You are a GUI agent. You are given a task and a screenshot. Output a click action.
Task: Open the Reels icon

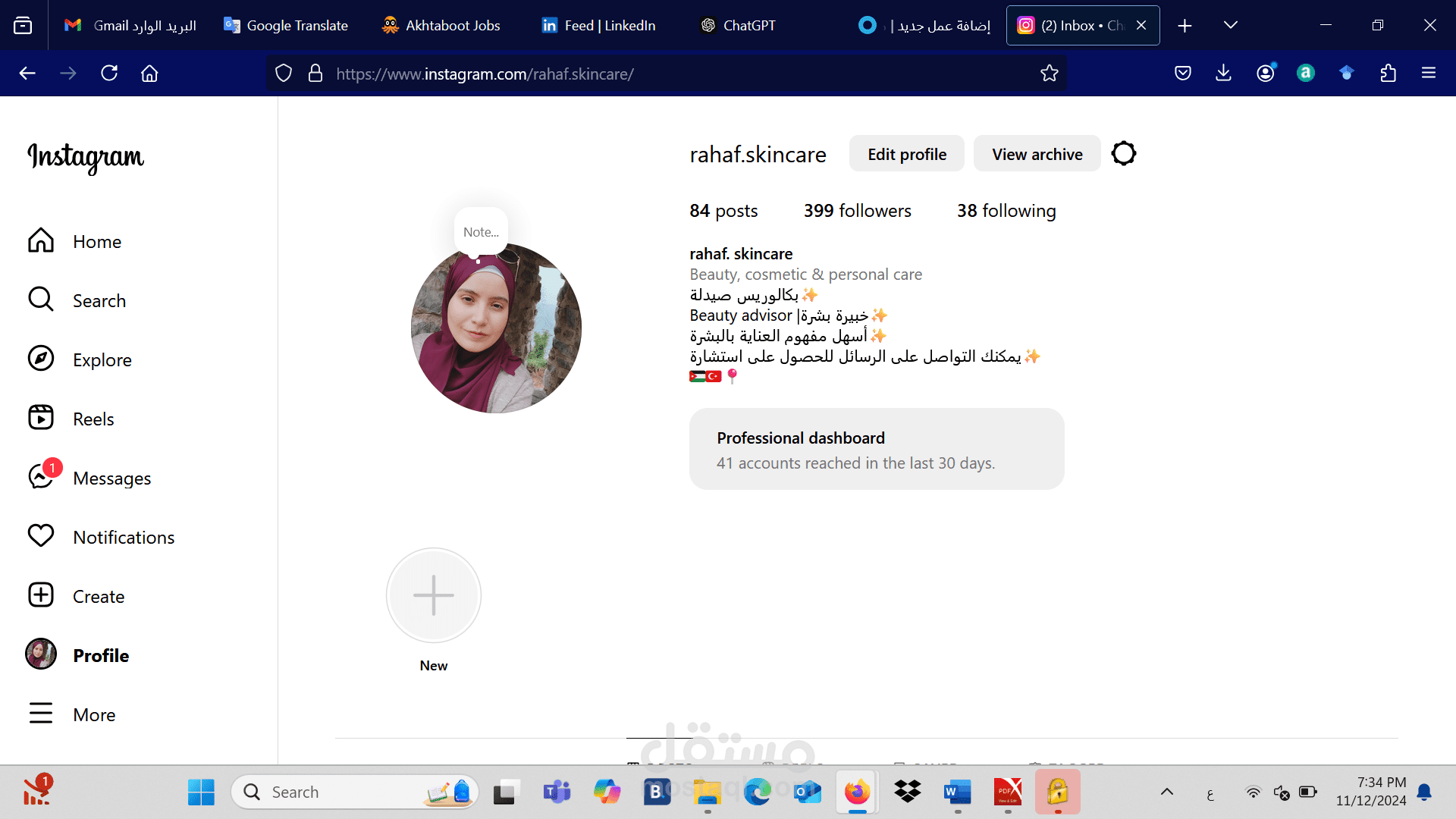pyautogui.click(x=41, y=418)
